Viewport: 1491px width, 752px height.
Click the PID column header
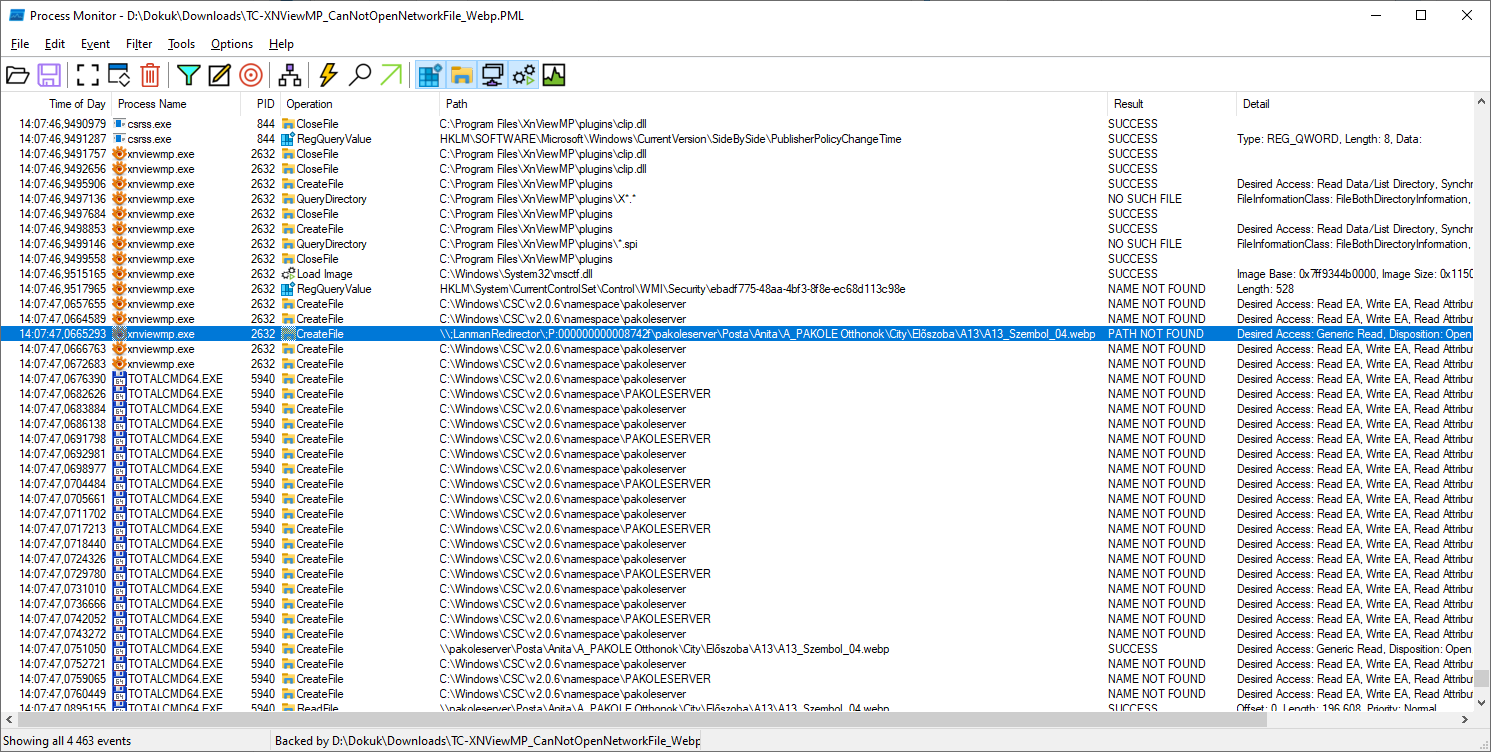pyautogui.click(x=260, y=104)
